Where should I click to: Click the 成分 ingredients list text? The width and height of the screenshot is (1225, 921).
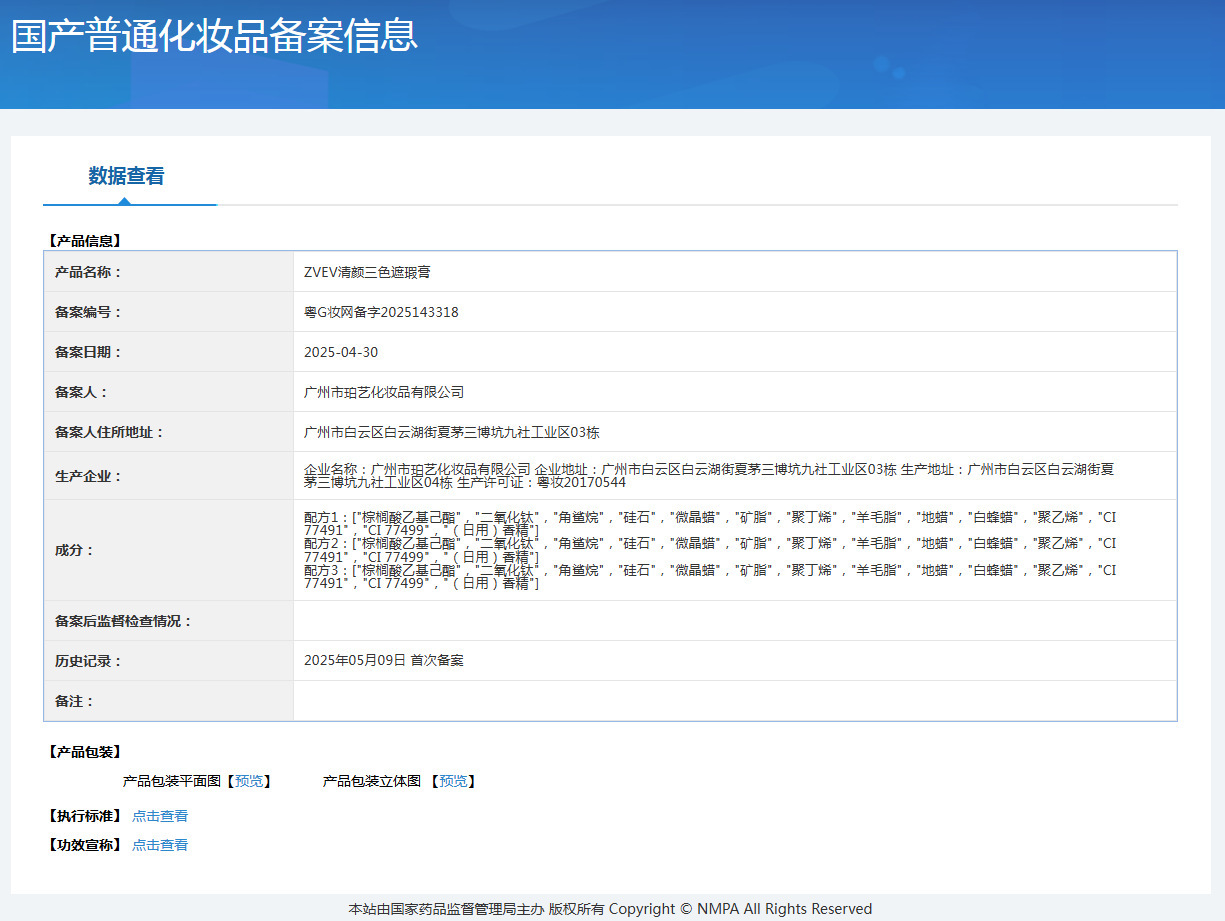(x=708, y=550)
